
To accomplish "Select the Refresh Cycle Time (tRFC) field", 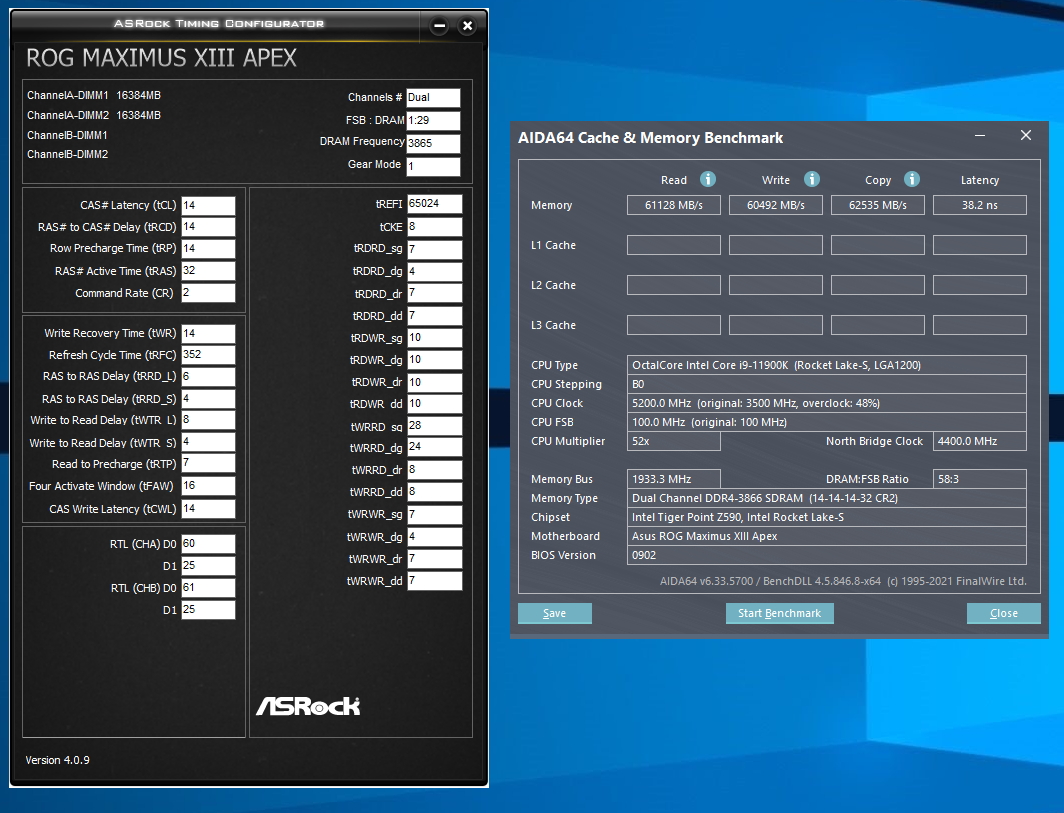I will coord(208,355).
